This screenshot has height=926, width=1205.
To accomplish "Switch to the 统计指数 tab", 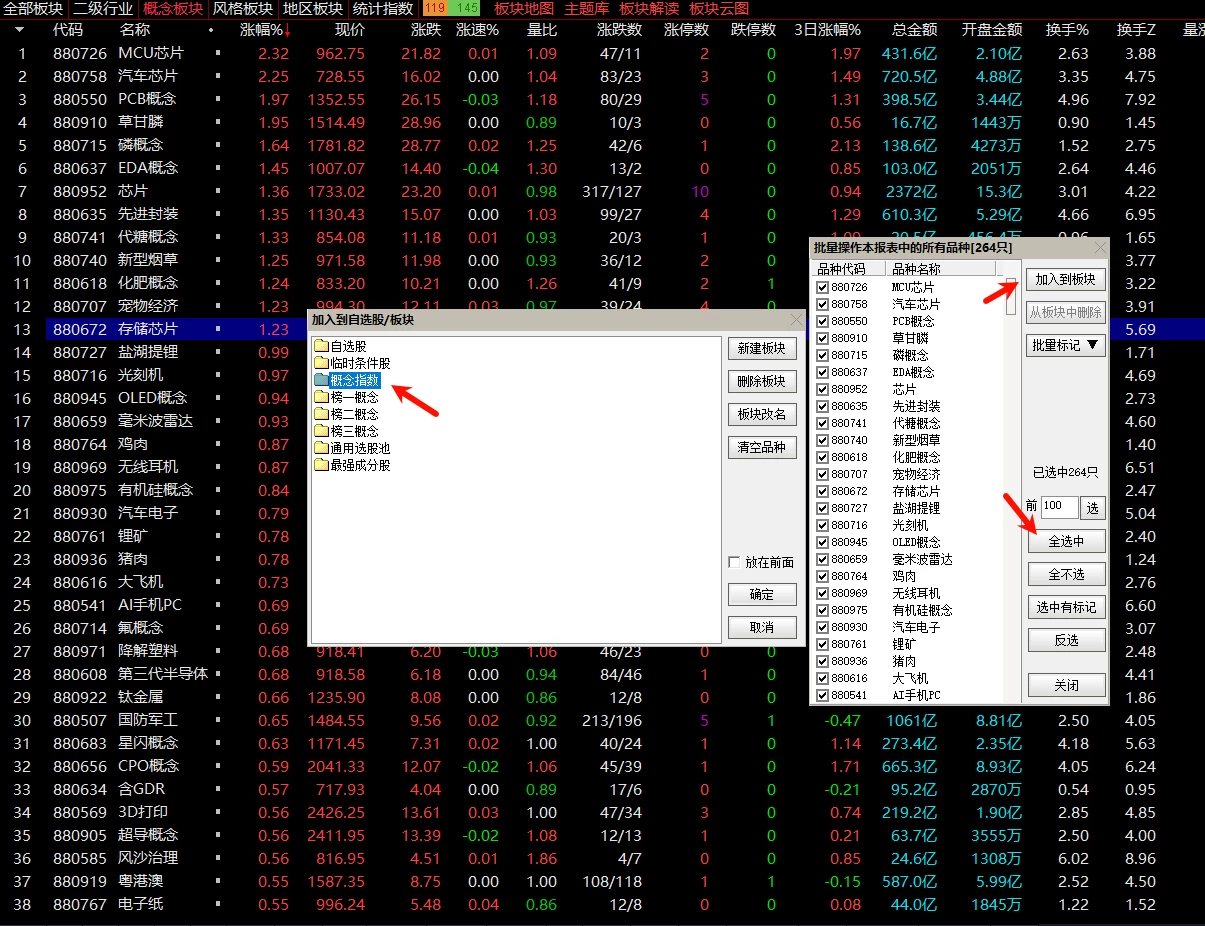I will pos(384,9).
